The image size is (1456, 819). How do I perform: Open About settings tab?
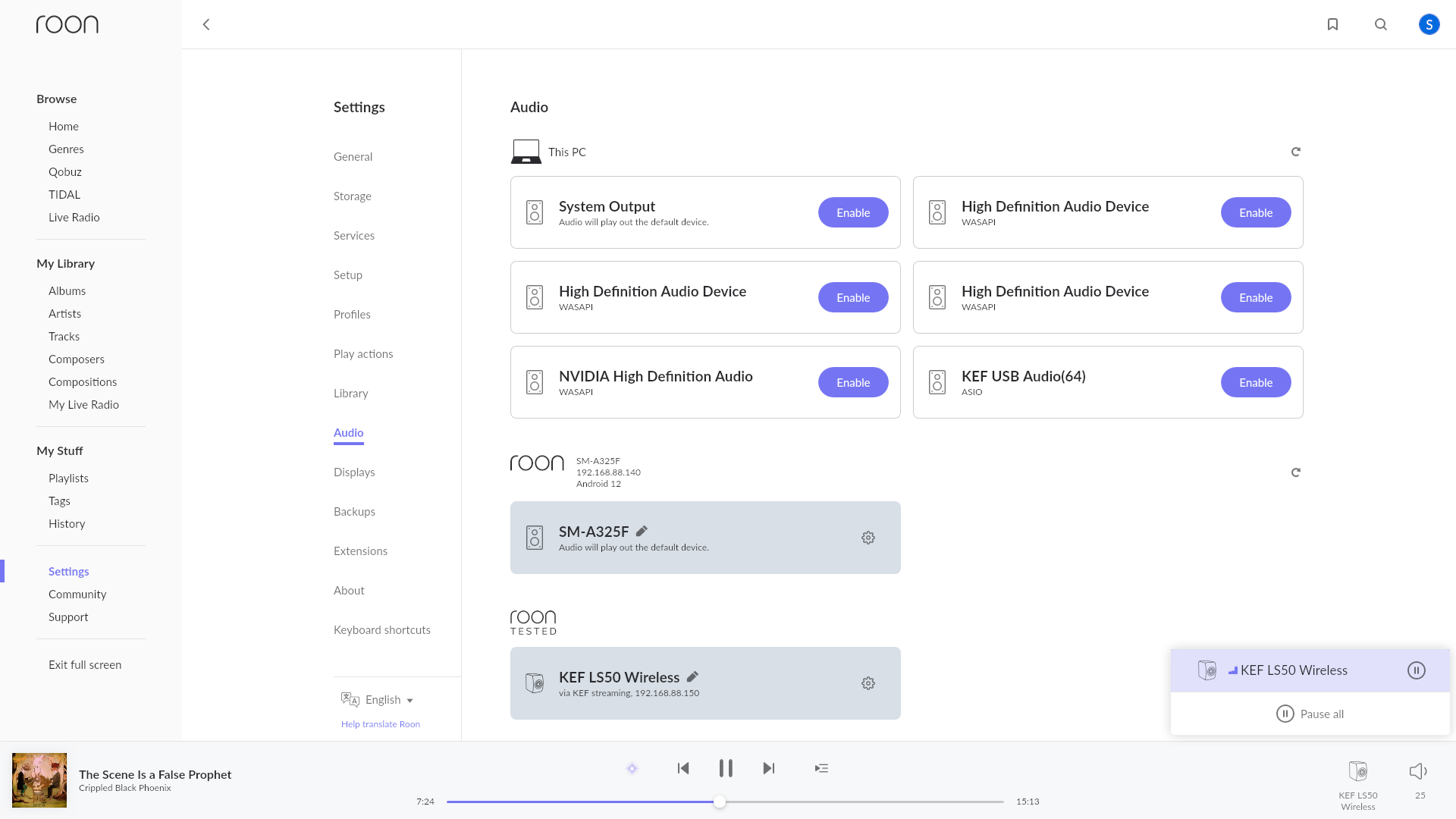(349, 591)
